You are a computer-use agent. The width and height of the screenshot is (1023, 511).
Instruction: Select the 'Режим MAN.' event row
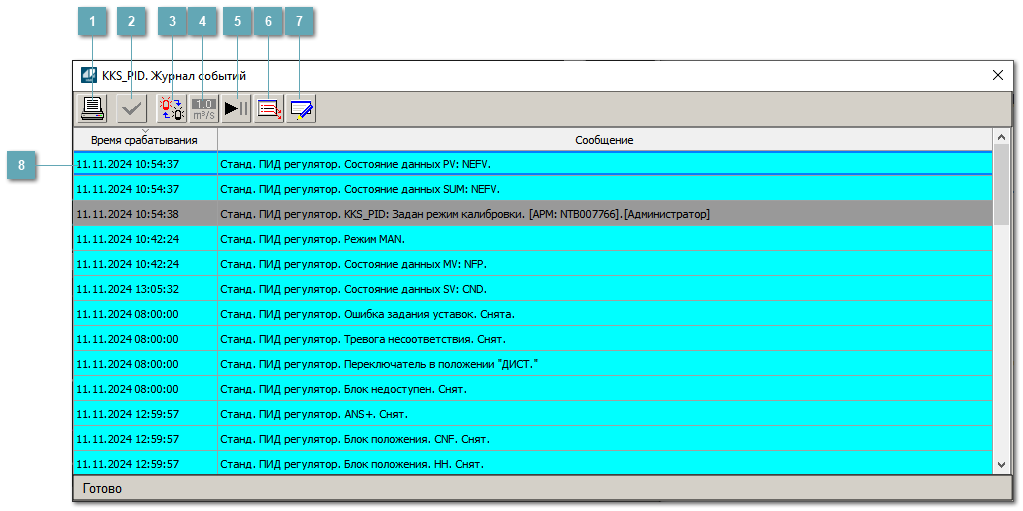pyautogui.click(x=532, y=239)
